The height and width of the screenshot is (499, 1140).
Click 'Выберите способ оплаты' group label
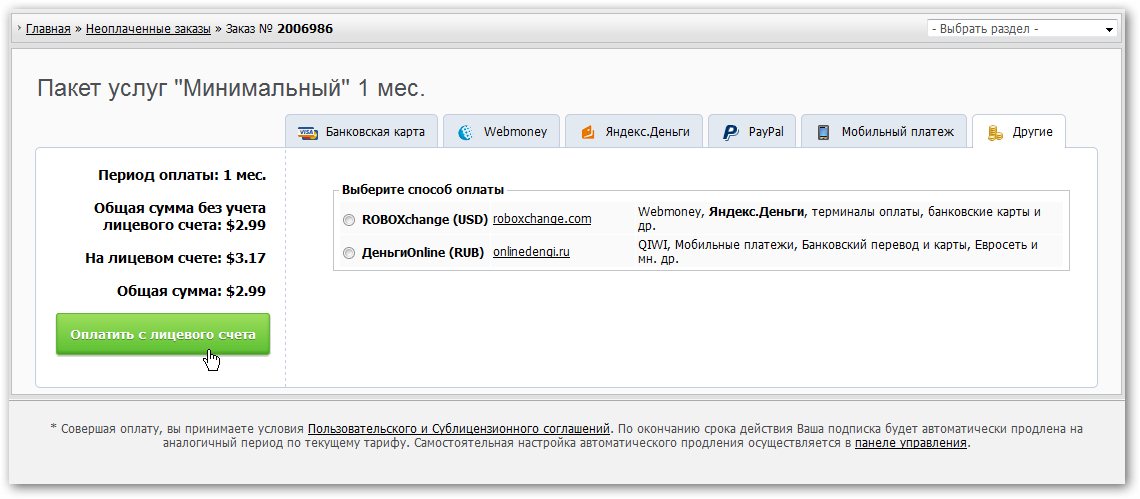coord(423,191)
